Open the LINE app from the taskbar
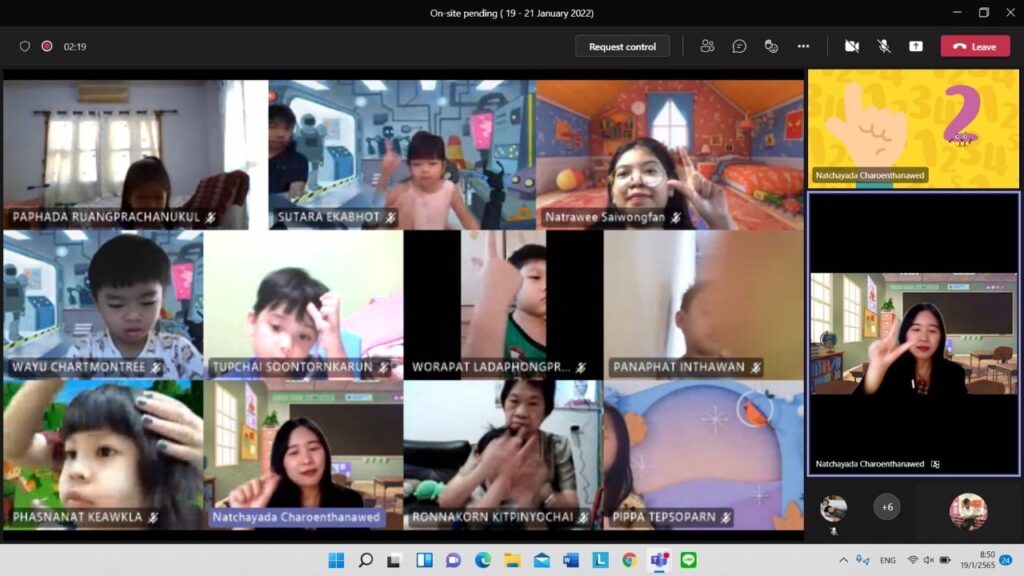 (x=688, y=560)
